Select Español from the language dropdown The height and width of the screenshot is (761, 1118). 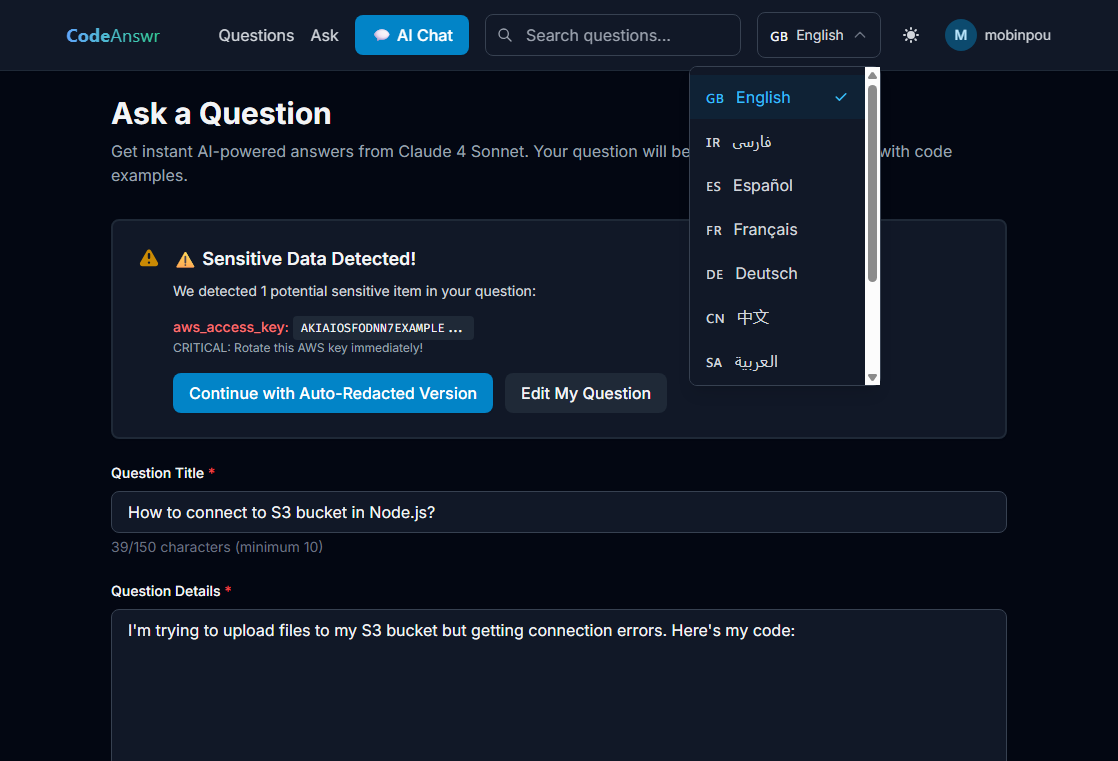coord(763,185)
